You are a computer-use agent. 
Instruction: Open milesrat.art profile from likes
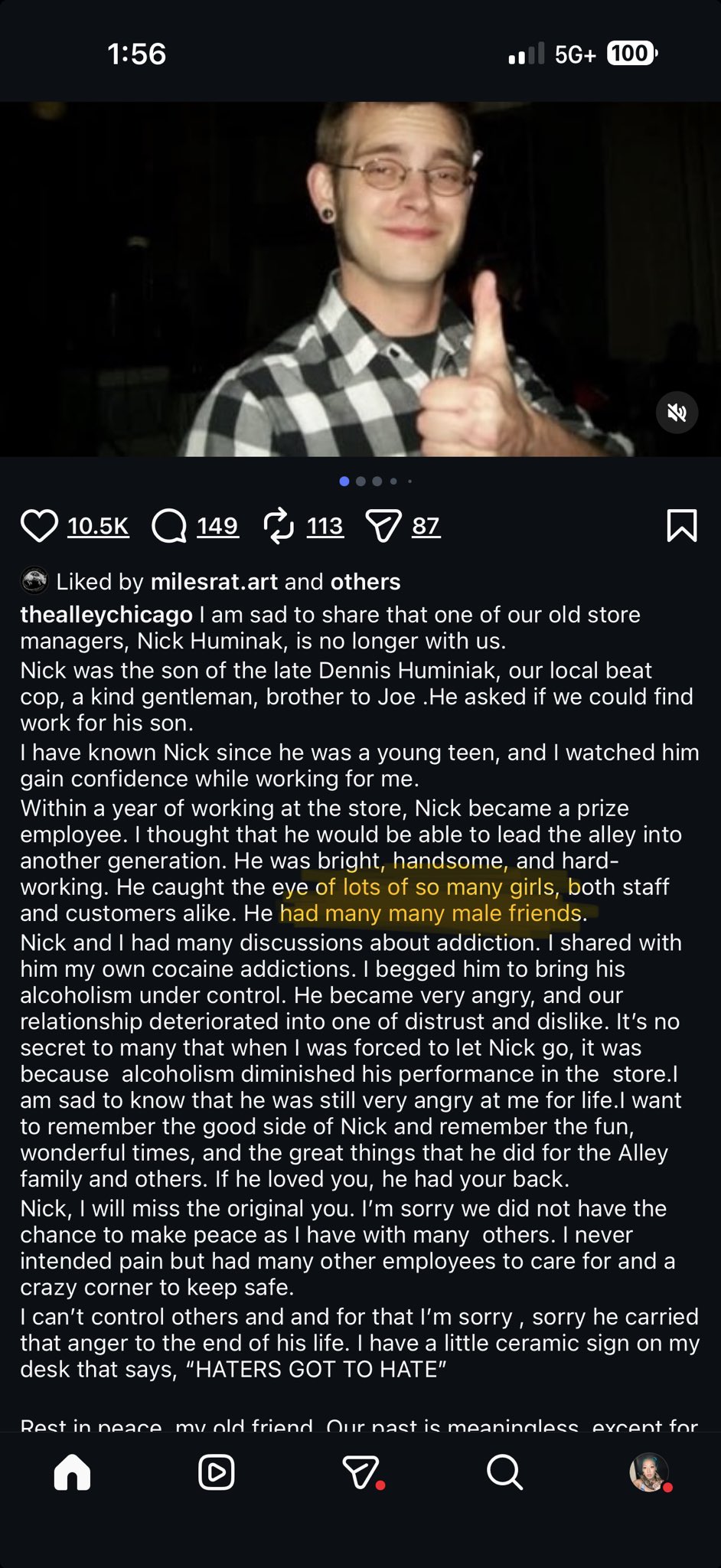point(214,582)
